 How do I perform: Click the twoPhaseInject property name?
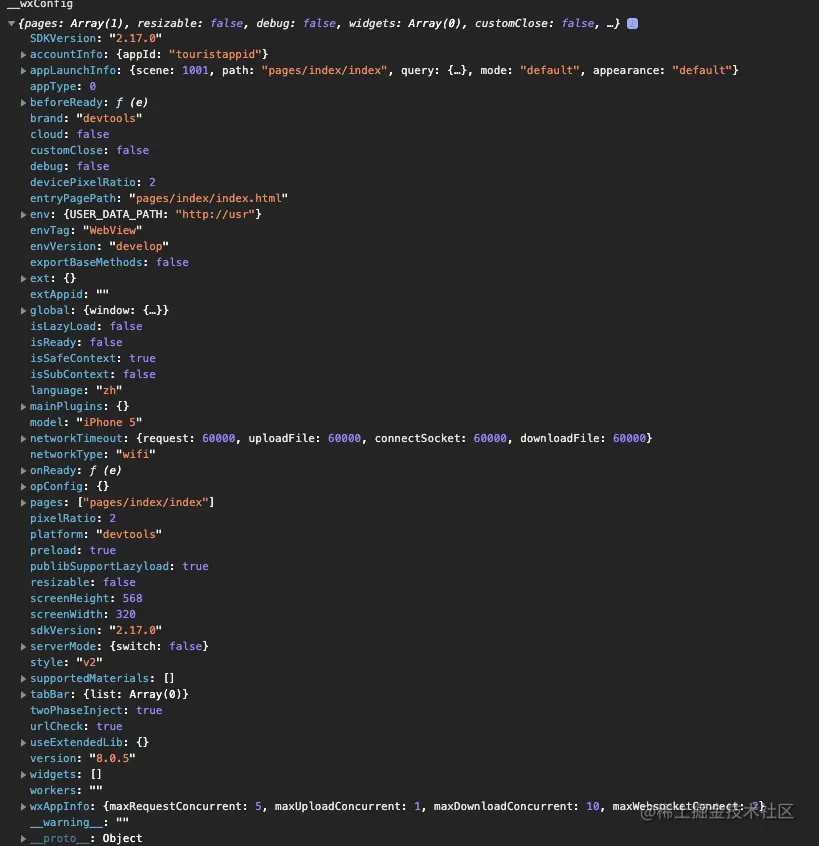(x=79, y=710)
